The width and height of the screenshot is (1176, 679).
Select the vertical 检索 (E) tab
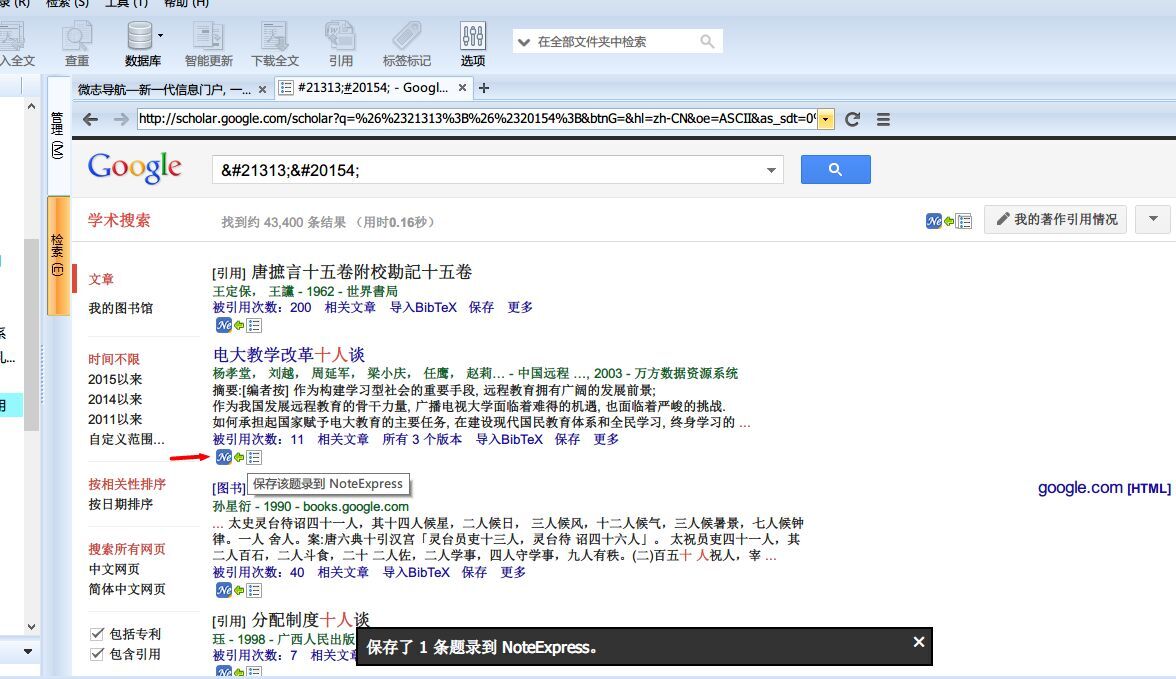click(x=58, y=255)
